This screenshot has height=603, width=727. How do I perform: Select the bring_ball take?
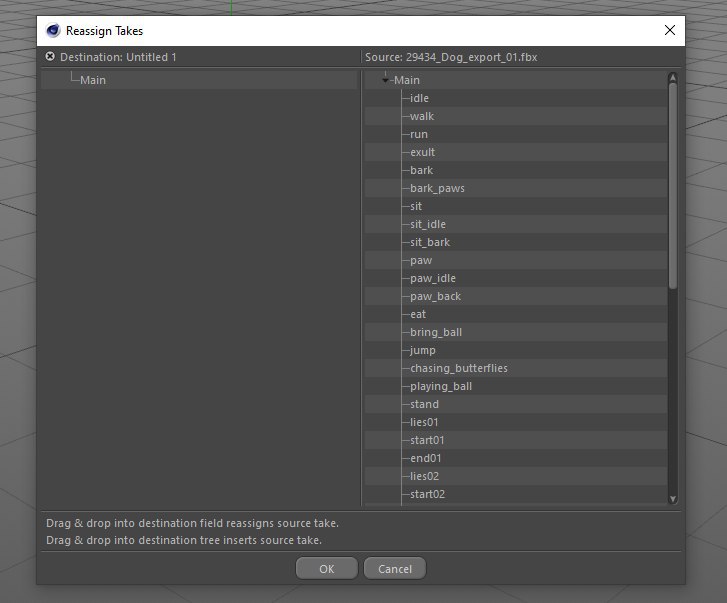(x=436, y=332)
